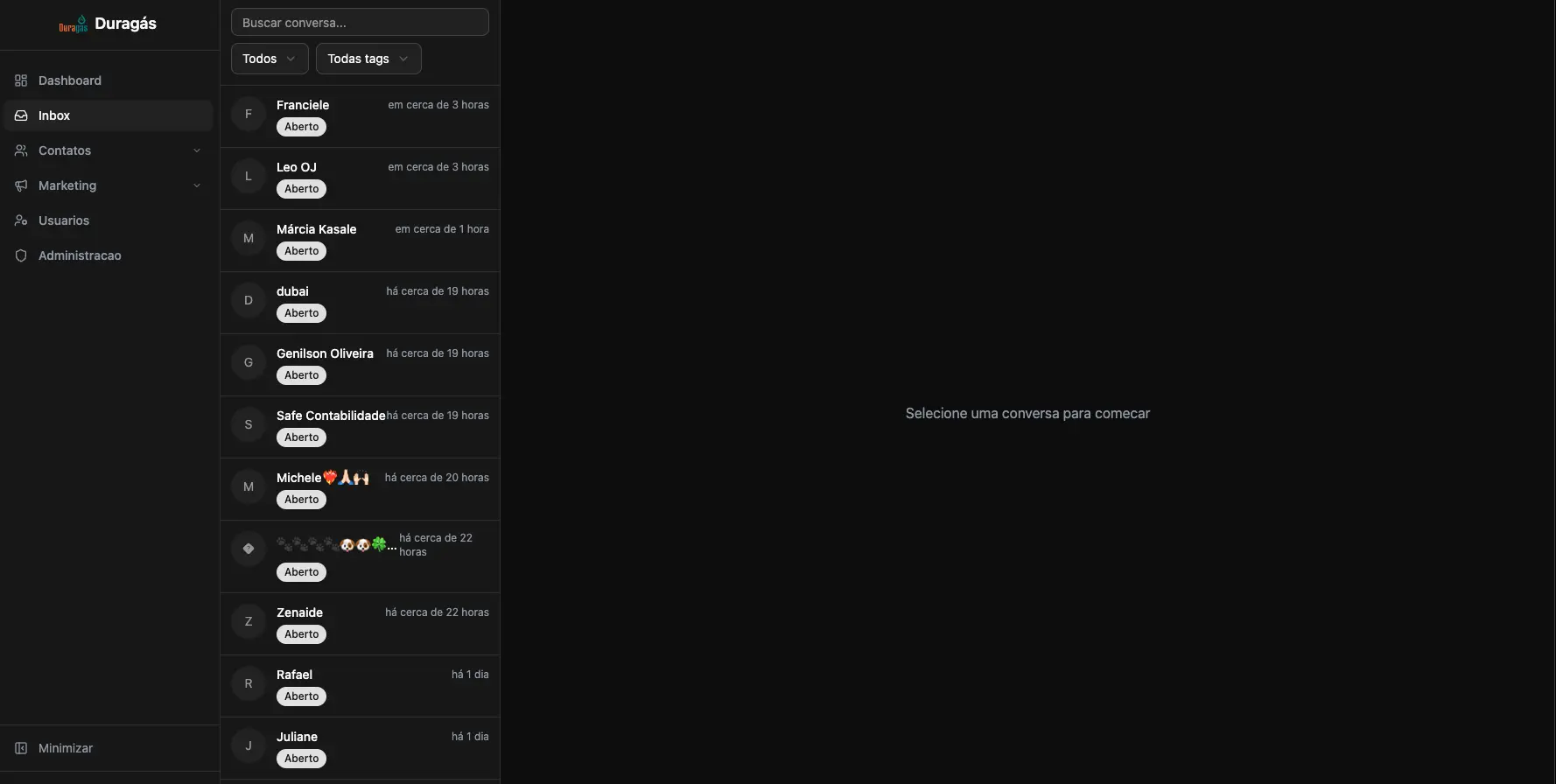The width and height of the screenshot is (1556, 784).
Task: Open the paw and dog emoji conversation
Action: pyautogui.click(x=360, y=556)
